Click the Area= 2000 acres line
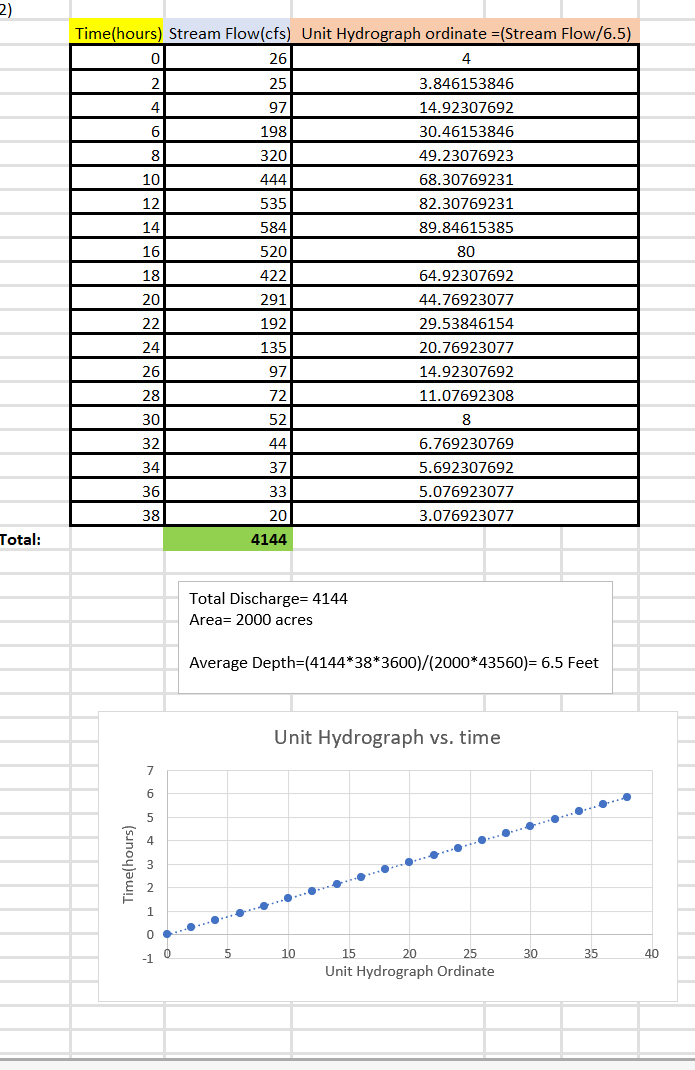Image resolution: width=695 pixels, height=1070 pixels. [x=251, y=620]
